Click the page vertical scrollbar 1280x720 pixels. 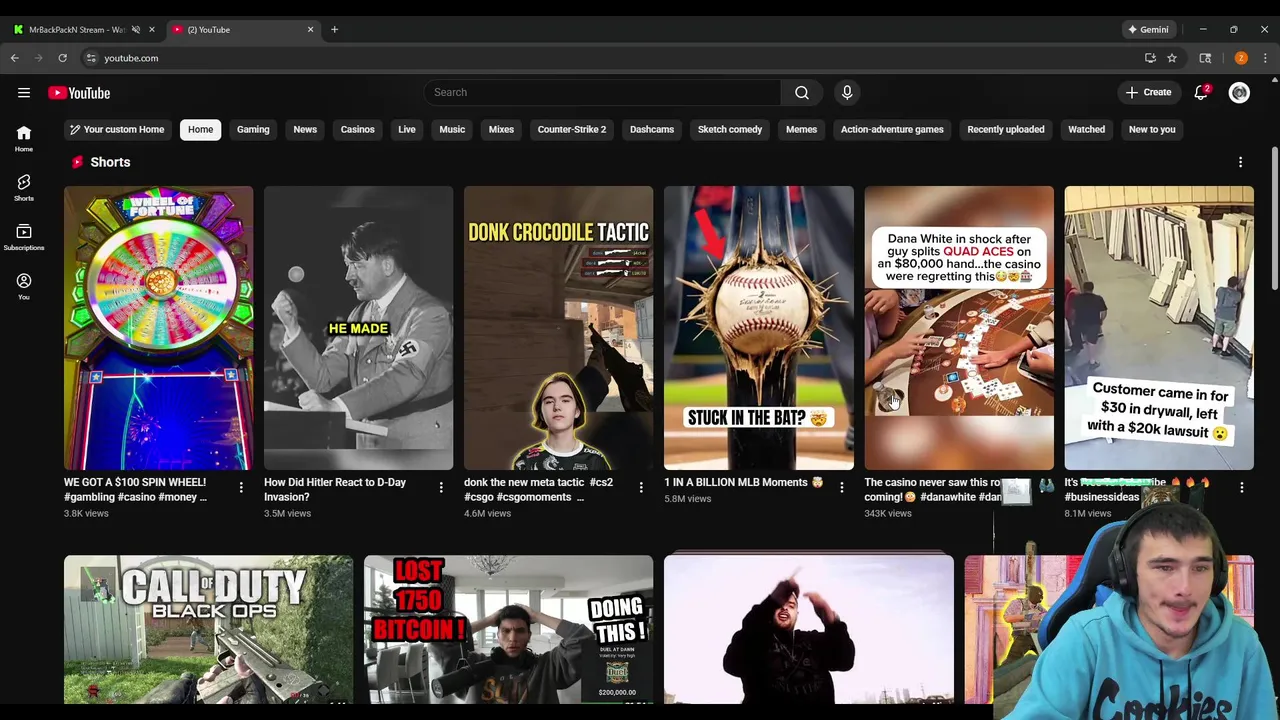point(1274,220)
